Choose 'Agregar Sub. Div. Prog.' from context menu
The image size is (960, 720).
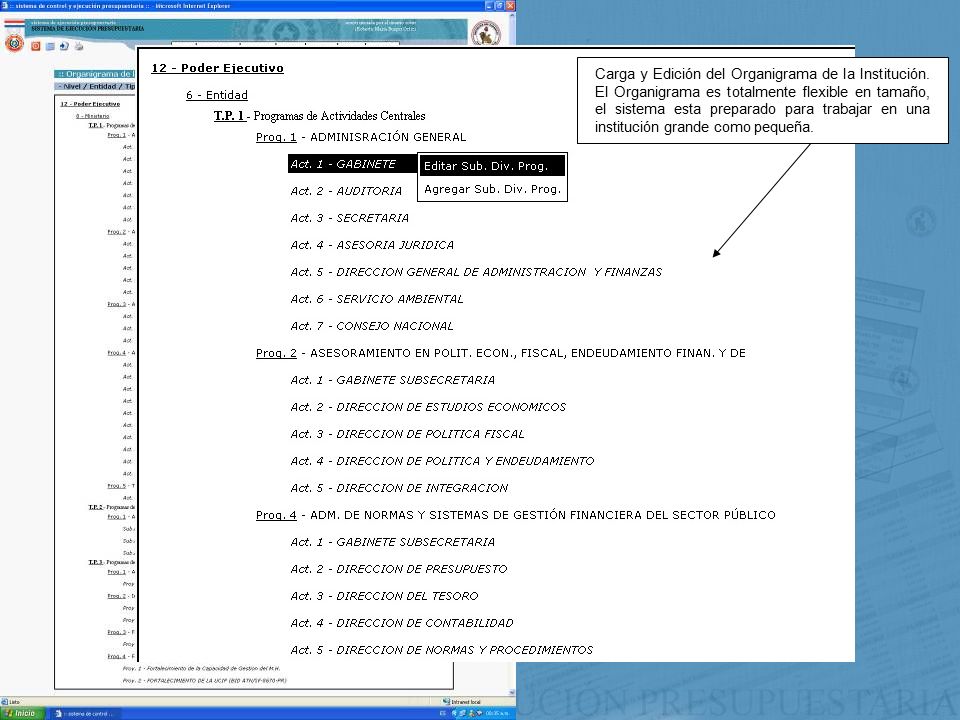(x=492, y=189)
